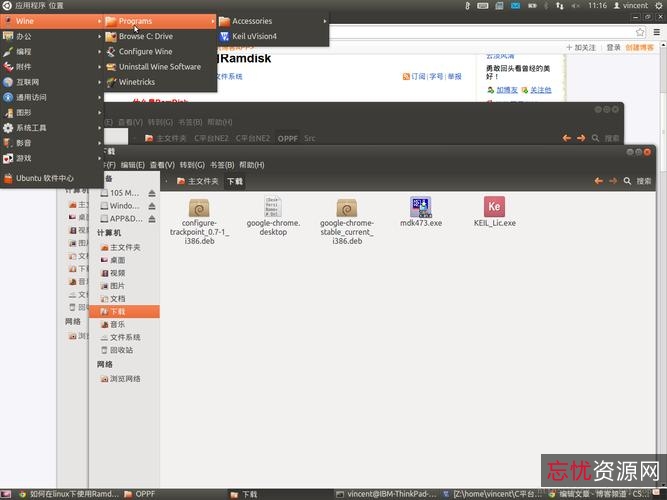The width and height of the screenshot is (667, 500).
Task: Click the 关注他 link on blog page
Action: pyautogui.click(x=540, y=90)
